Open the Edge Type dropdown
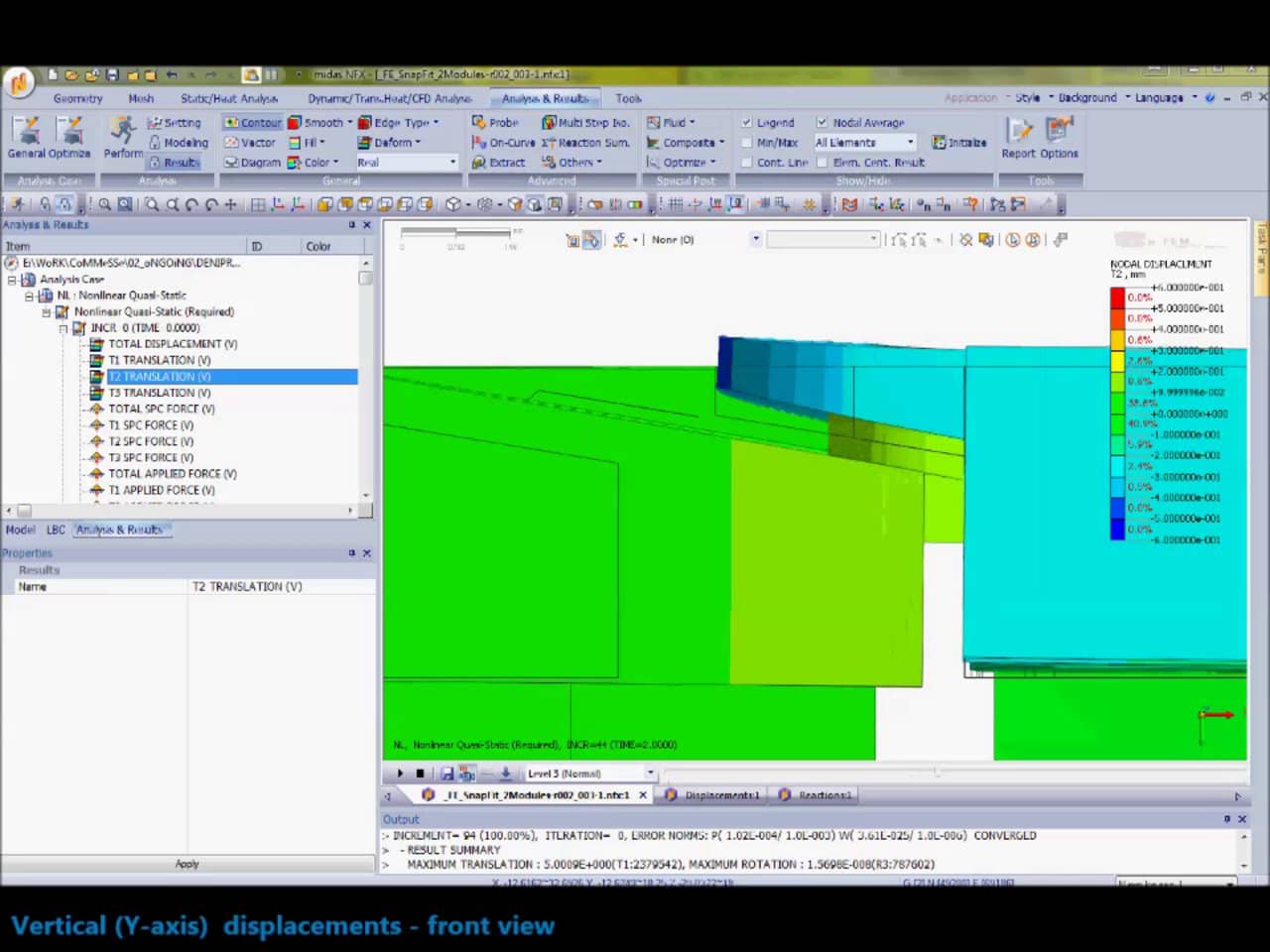 point(398,123)
